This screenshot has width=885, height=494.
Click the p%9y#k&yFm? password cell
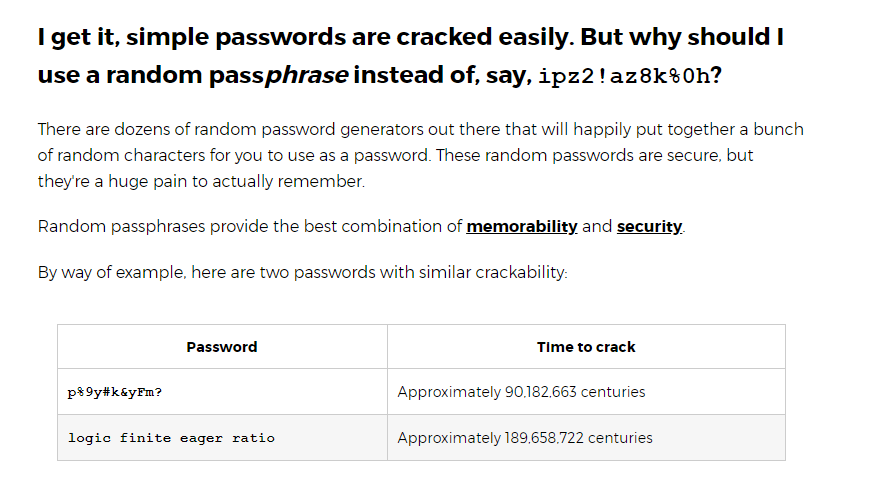pyautogui.click(x=115, y=392)
